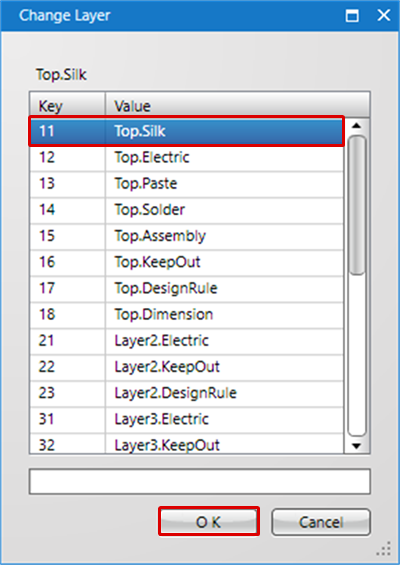The width and height of the screenshot is (400, 565).
Task: Choose Layer2.DesignRule layer row
Action: click(187, 393)
